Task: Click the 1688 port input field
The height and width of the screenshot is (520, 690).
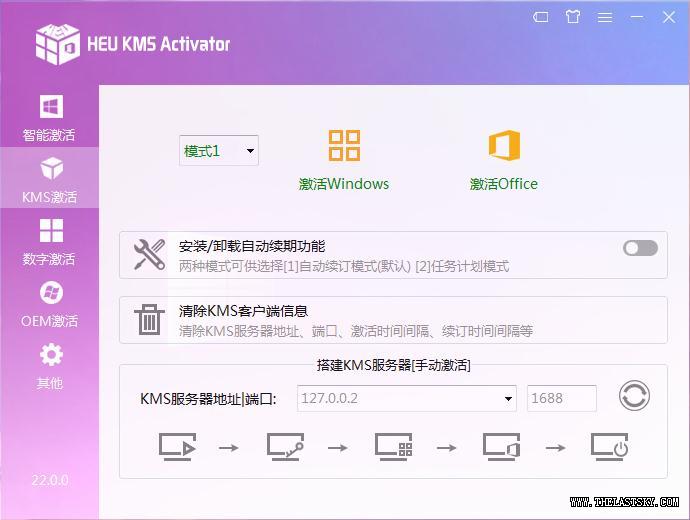Action: [x=562, y=399]
